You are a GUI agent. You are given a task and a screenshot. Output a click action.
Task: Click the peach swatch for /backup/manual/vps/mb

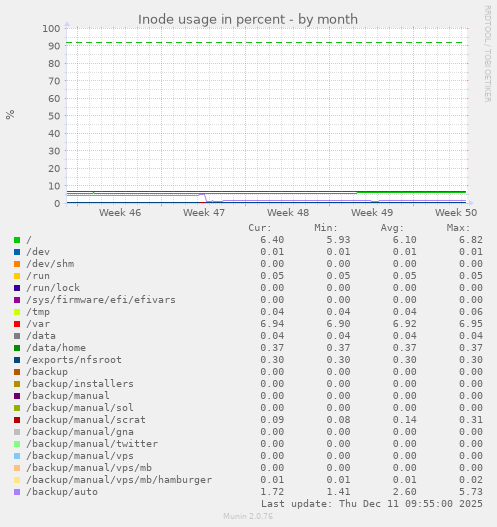click(x=17, y=468)
